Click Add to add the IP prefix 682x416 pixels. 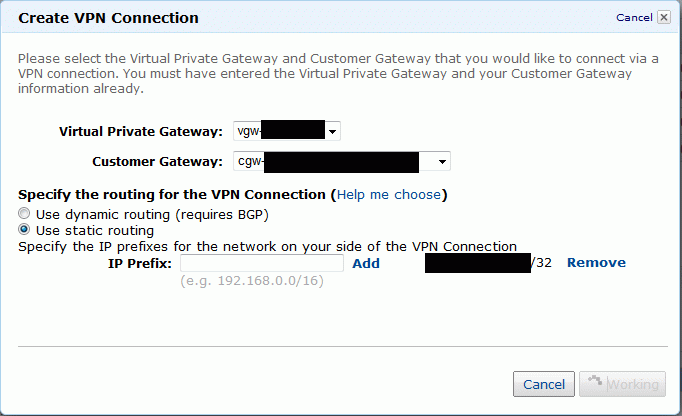[x=366, y=263]
